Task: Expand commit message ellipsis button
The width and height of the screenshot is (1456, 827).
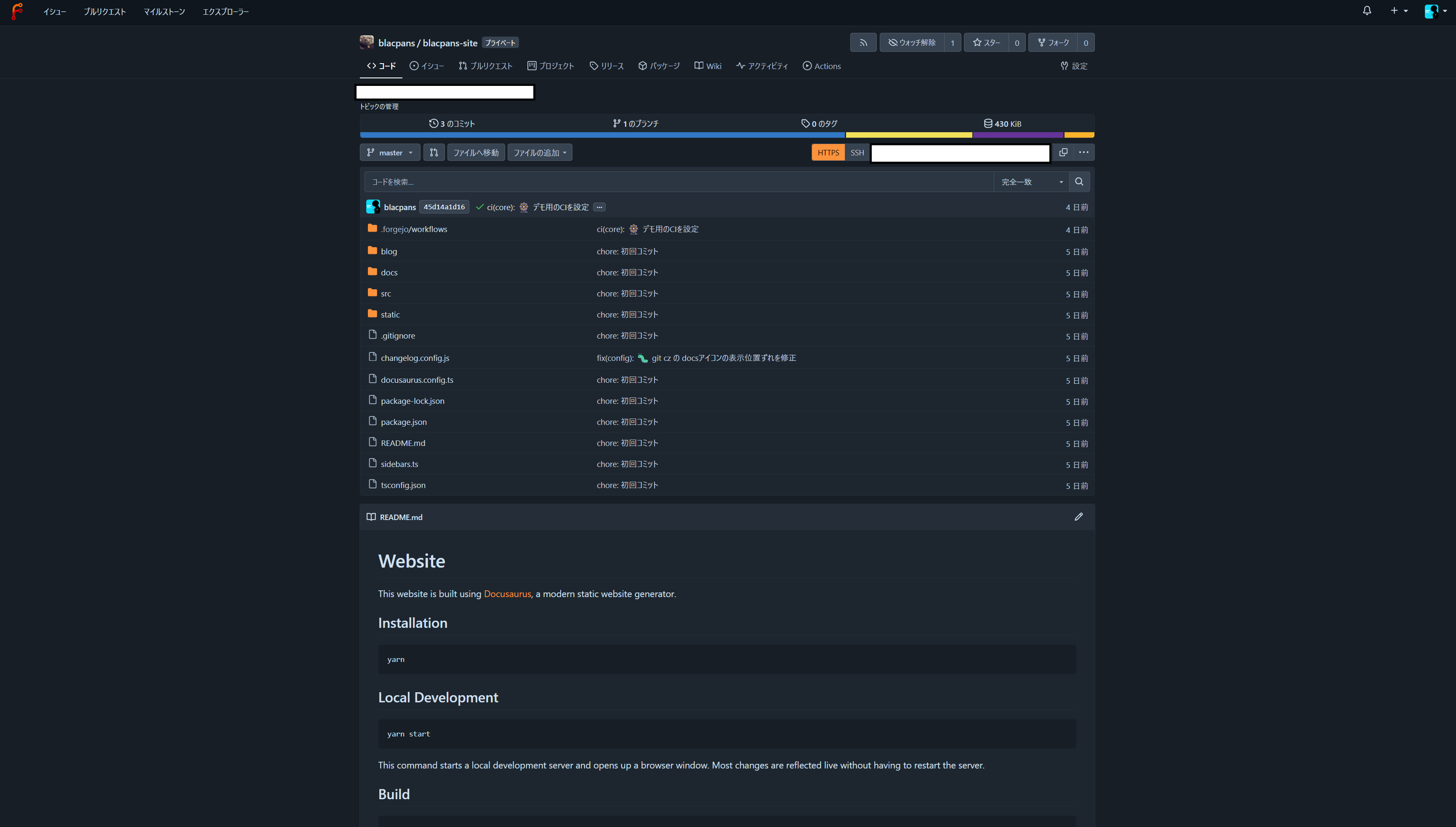Action: tap(599, 207)
